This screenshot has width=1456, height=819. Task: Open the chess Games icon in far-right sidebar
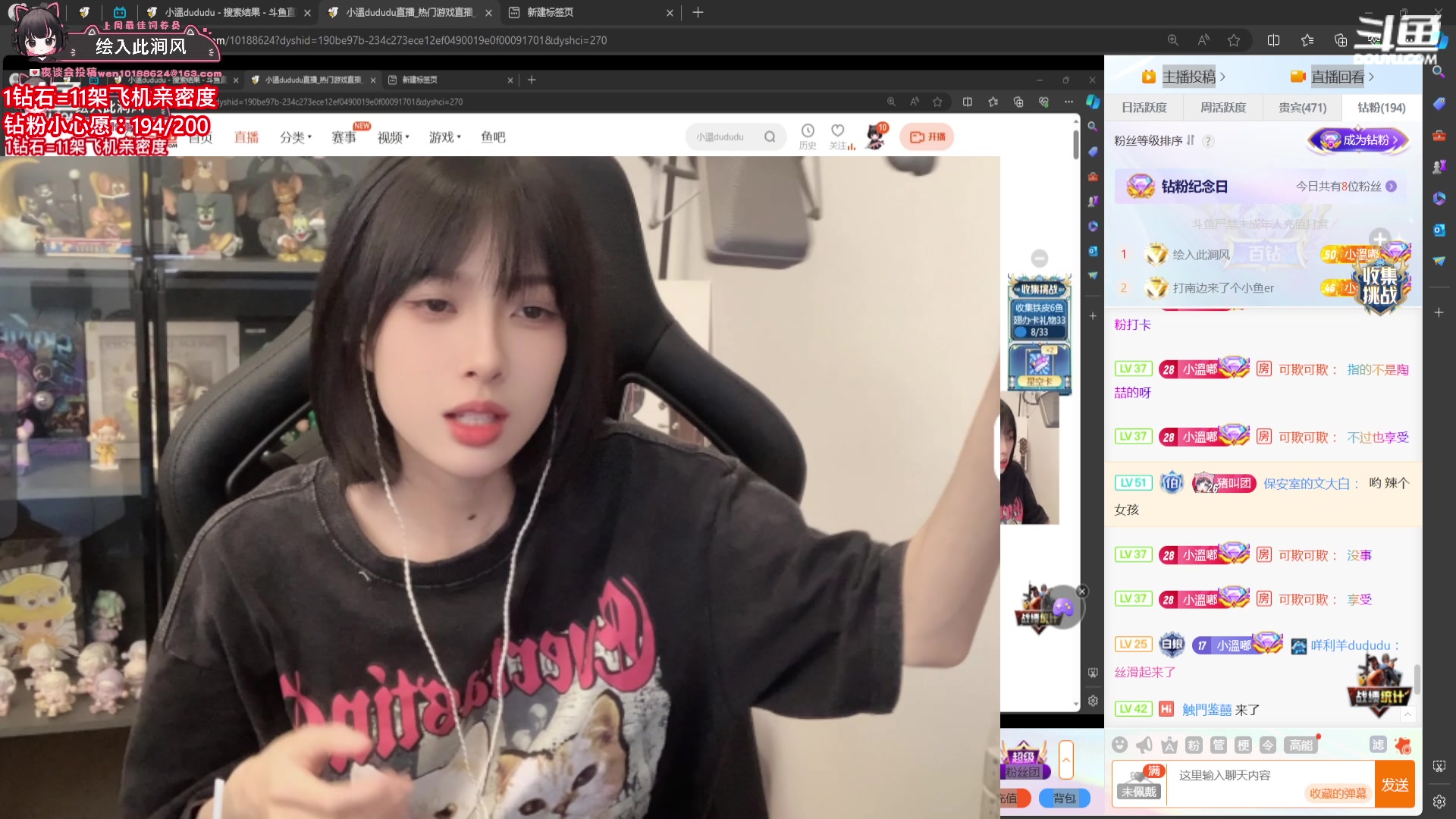click(x=1439, y=166)
